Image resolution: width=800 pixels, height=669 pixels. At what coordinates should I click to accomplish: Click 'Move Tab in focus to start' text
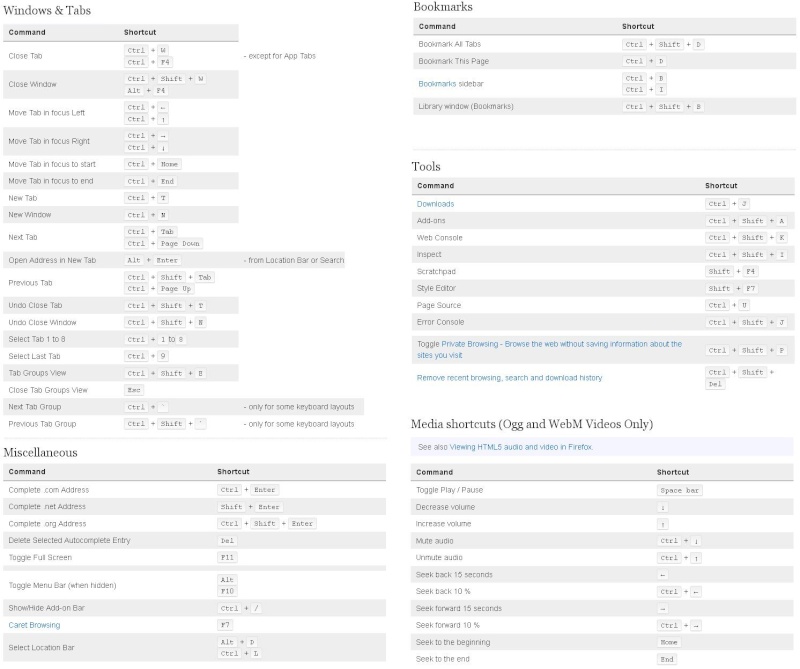[52, 164]
